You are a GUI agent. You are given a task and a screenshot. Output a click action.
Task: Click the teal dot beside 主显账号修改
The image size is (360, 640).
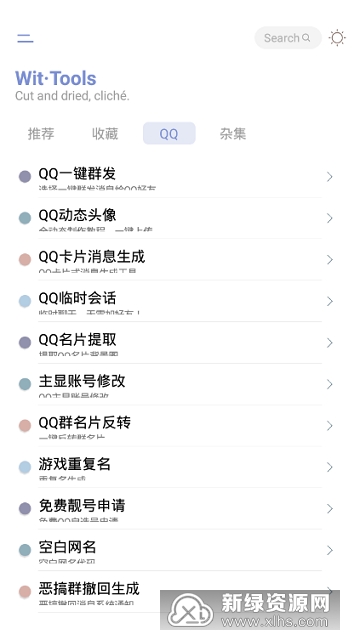[25, 384]
